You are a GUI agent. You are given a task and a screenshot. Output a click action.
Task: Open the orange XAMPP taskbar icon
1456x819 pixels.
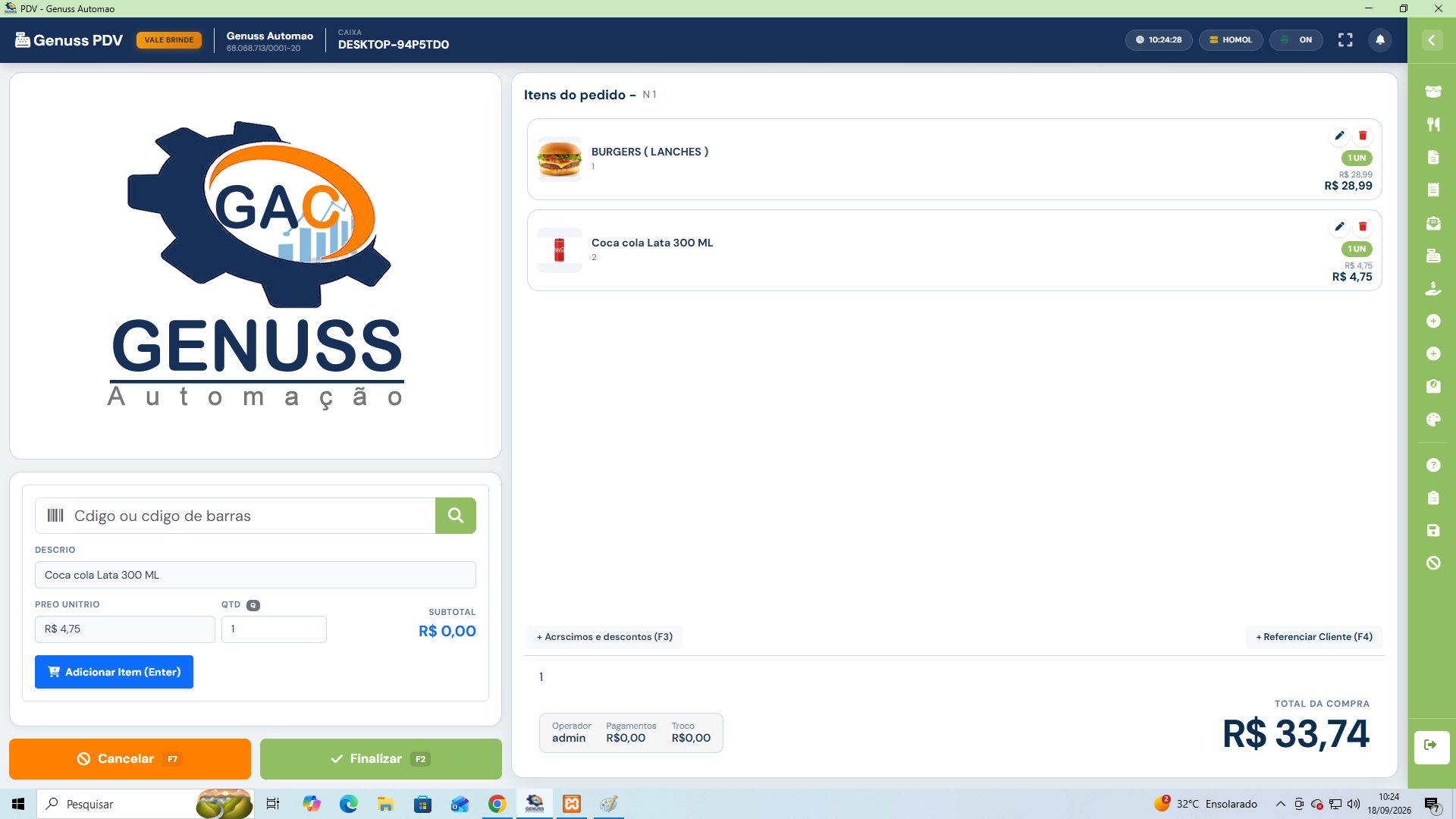coord(572,804)
